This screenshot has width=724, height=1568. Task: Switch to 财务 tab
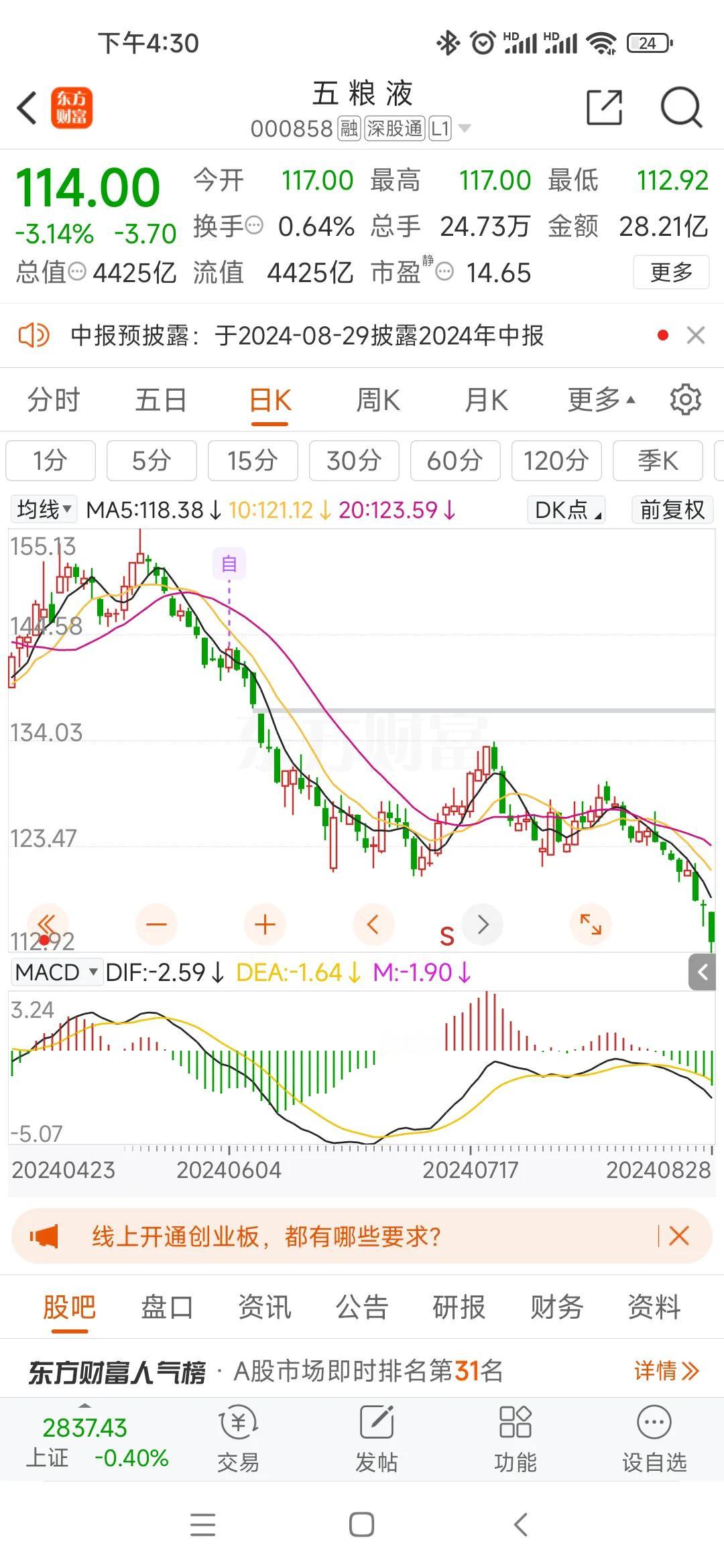coord(556,1307)
